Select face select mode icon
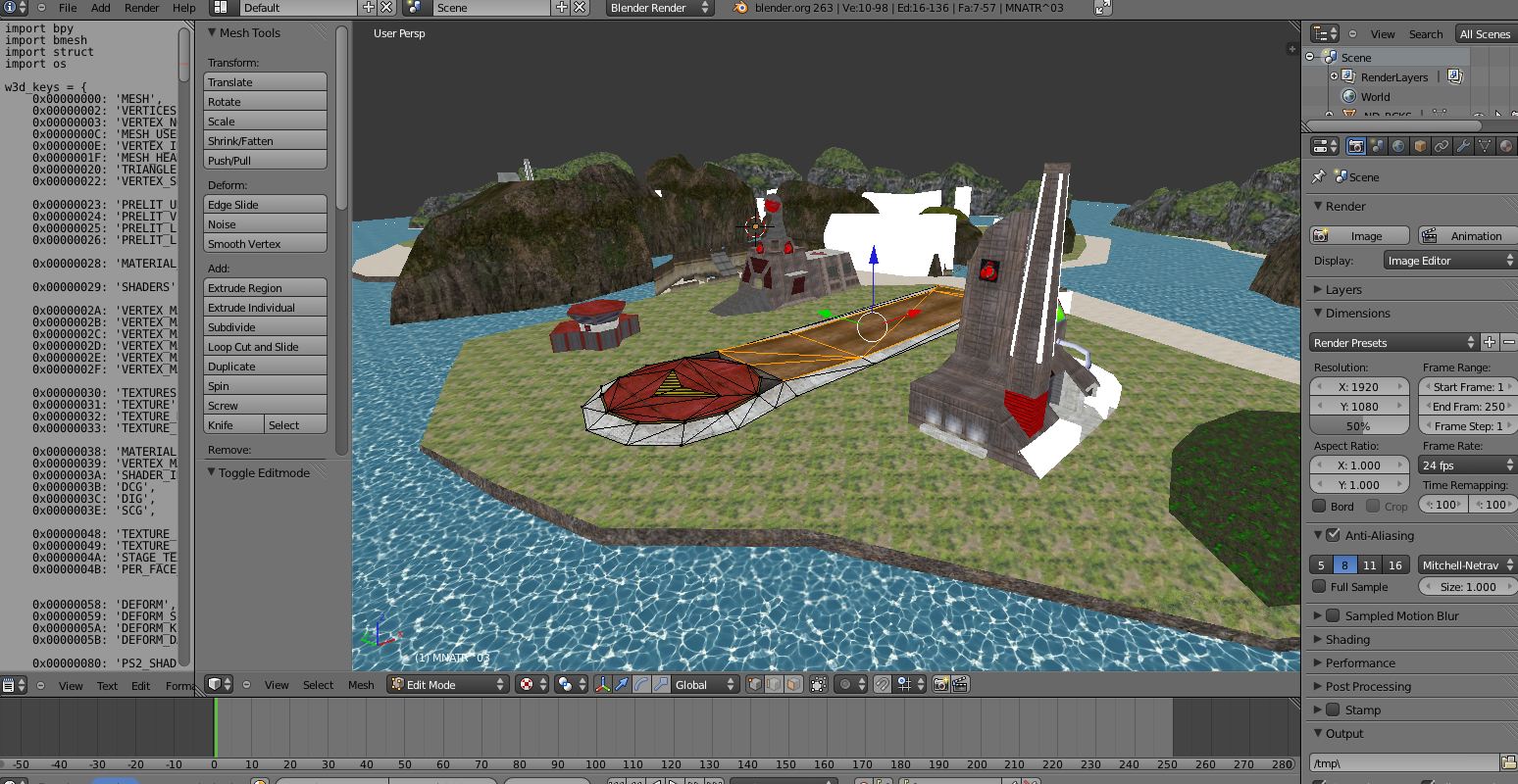Viewport: 1518px width, 784px height. (793, 685)
